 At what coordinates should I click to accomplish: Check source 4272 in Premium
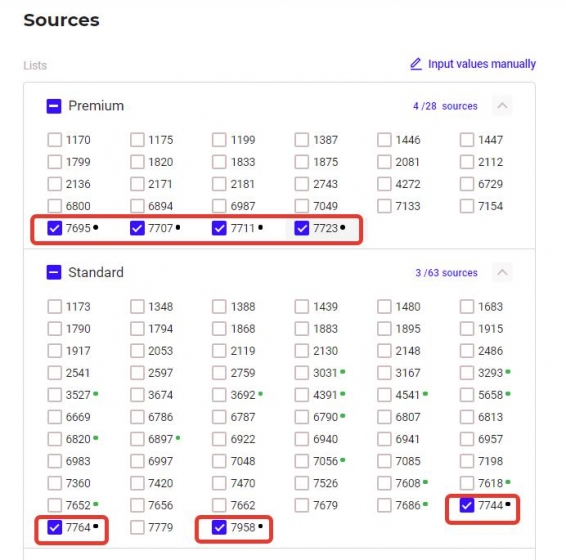click(384, 184)
